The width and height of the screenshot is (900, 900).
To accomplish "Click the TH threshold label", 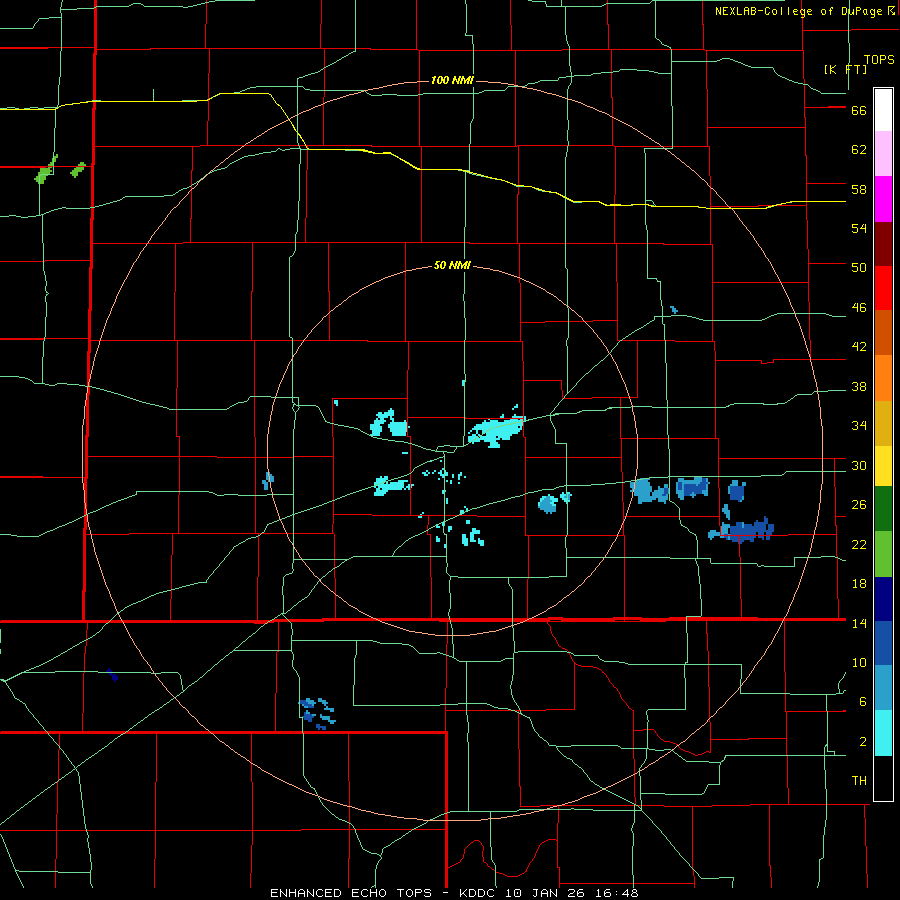I will [x=859, y=781].
